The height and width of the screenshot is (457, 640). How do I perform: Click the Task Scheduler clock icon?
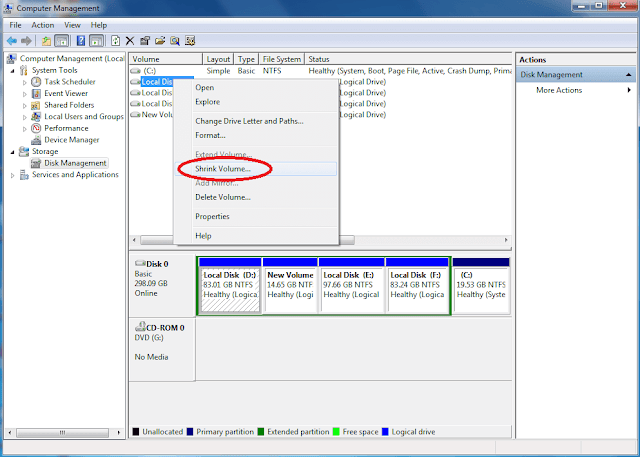pyautogui.click(x=36, y=82)
